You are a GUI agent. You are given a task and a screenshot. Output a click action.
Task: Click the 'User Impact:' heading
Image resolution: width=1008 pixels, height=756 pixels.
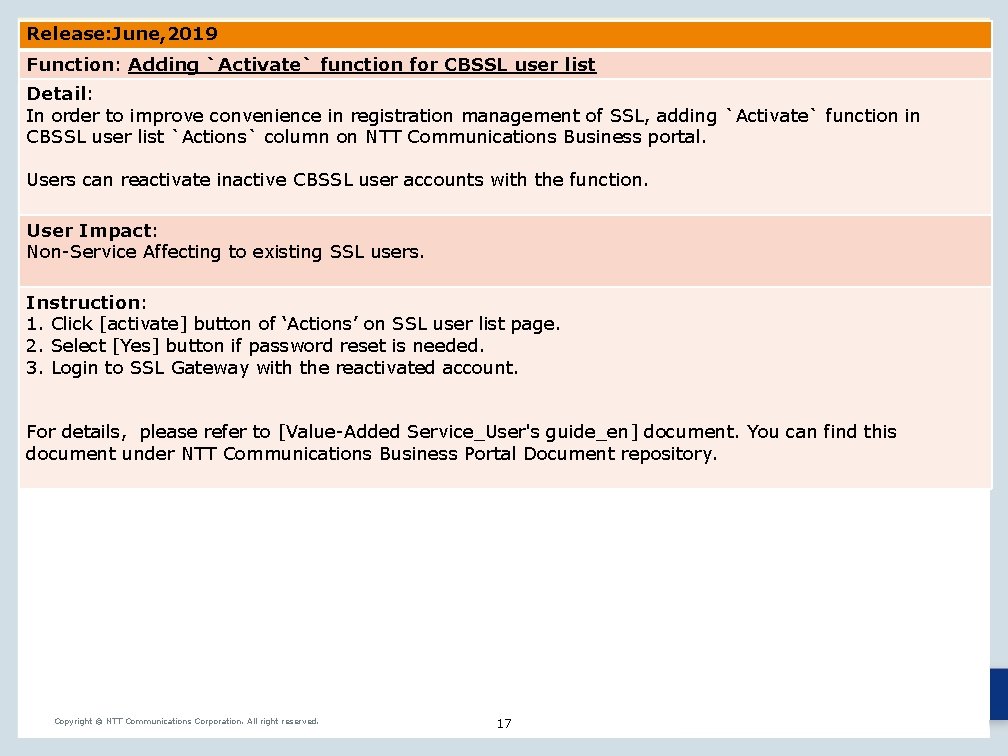pyautogui.click(x=92, y=231)
